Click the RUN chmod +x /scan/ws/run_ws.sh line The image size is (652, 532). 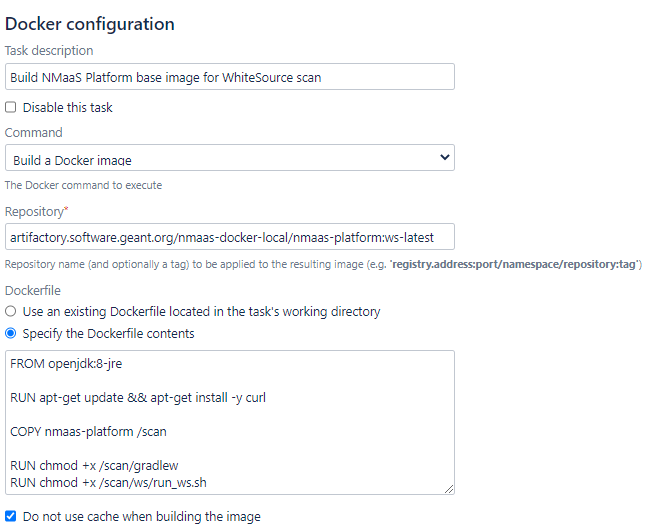coord(108,483)
